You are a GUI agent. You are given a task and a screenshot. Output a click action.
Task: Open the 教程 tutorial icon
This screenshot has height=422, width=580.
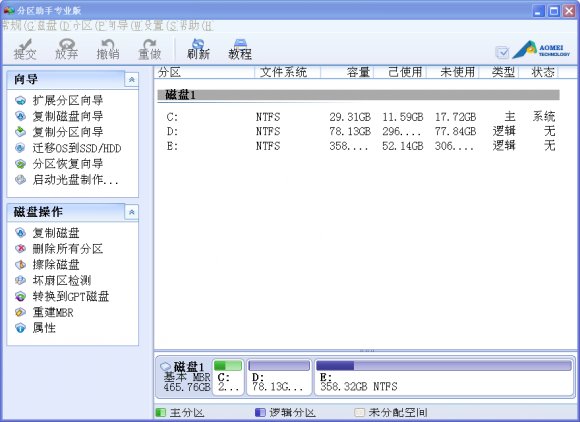coord(240,49)
